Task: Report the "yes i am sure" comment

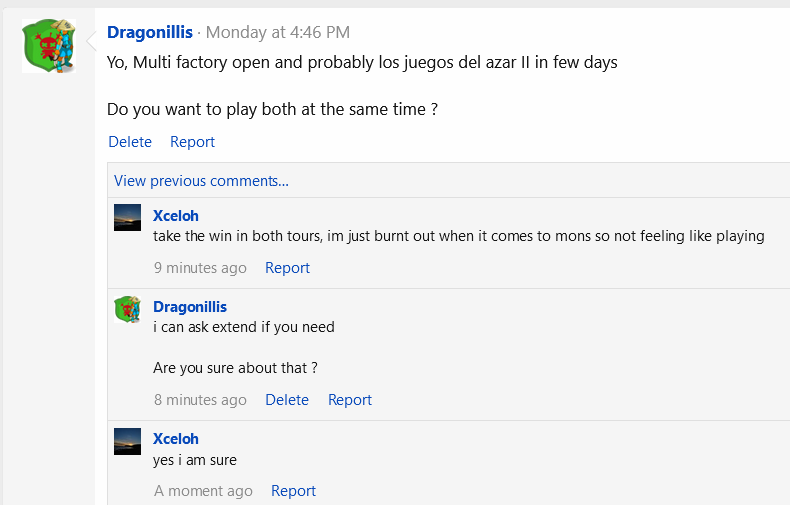Action: pos(293,491)
